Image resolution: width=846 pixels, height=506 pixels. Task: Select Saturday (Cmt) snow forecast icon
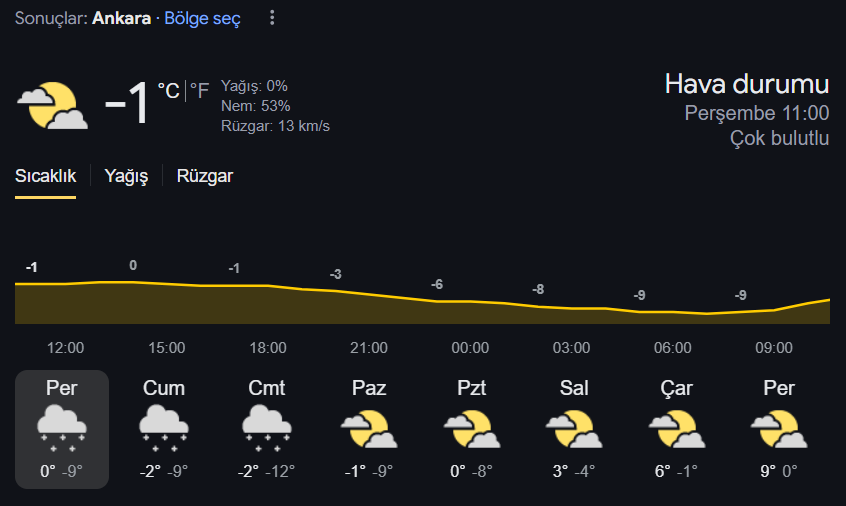tap(267, 428)
